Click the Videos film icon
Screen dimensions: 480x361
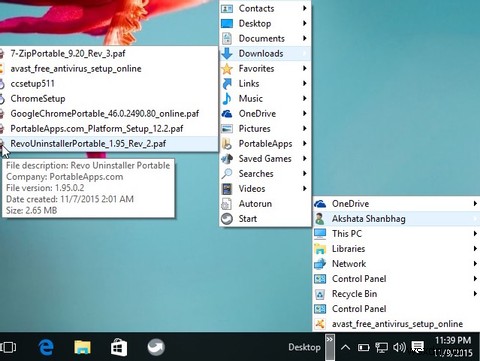(x=227, y=189)
